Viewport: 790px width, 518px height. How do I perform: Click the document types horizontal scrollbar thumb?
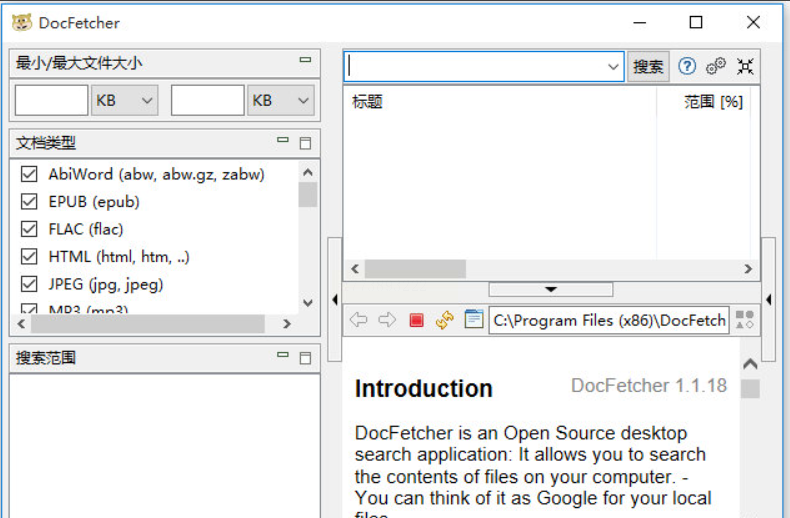[148, 323]
